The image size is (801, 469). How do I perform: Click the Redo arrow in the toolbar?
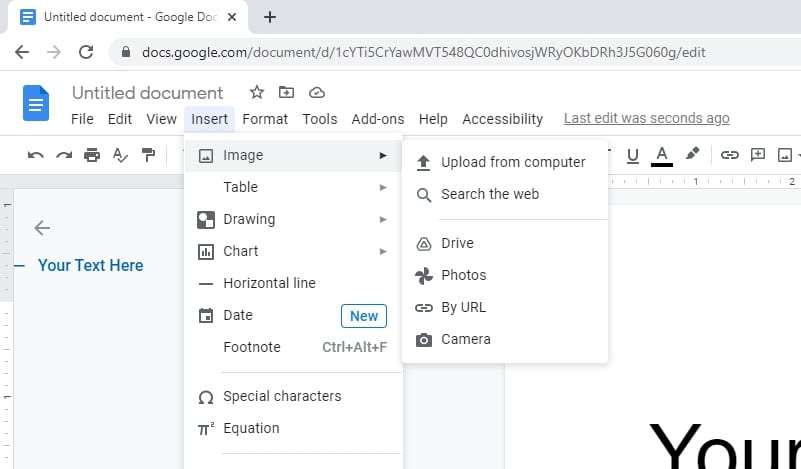pos(64,155)
